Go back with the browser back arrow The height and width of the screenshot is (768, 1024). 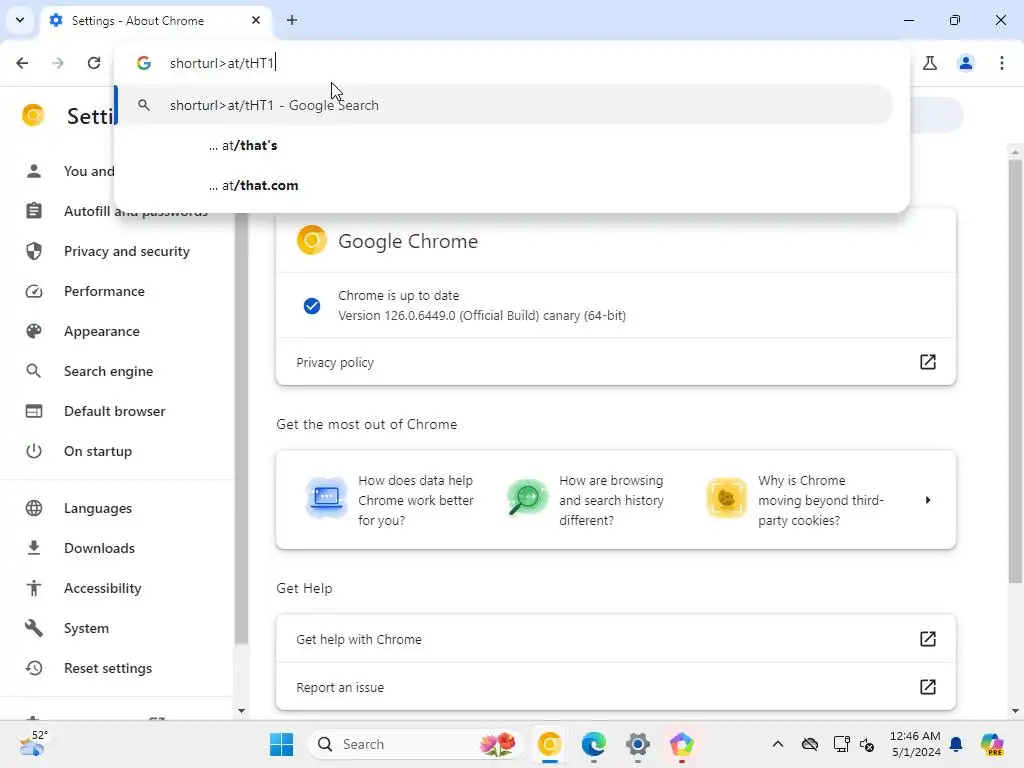point(22,63)
